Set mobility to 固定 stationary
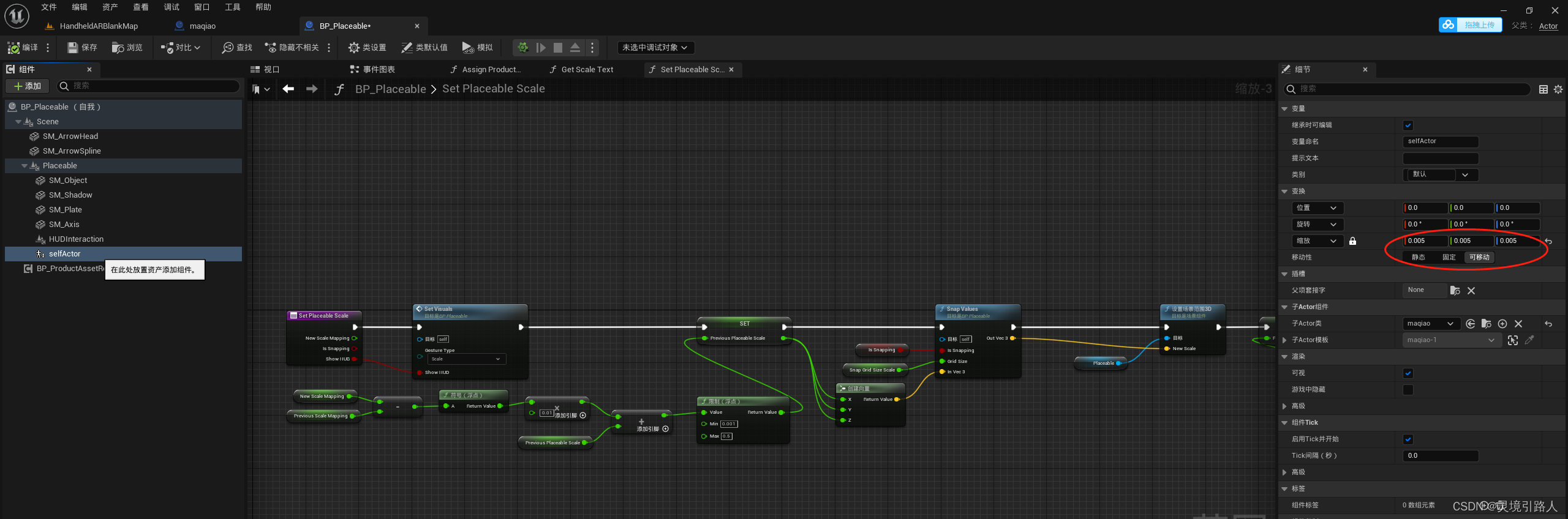 pyautogui.click(x=1449, y=258)
